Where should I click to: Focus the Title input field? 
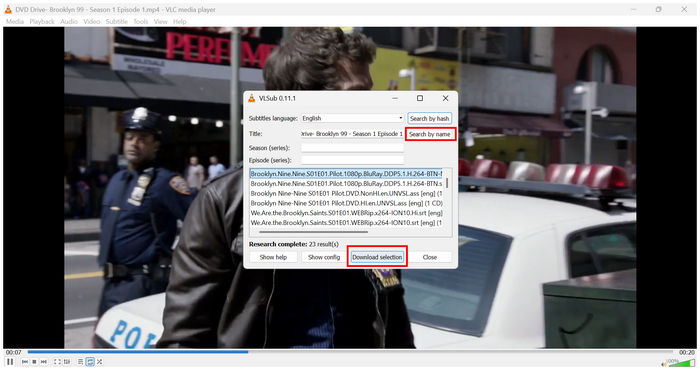[352, 134]
